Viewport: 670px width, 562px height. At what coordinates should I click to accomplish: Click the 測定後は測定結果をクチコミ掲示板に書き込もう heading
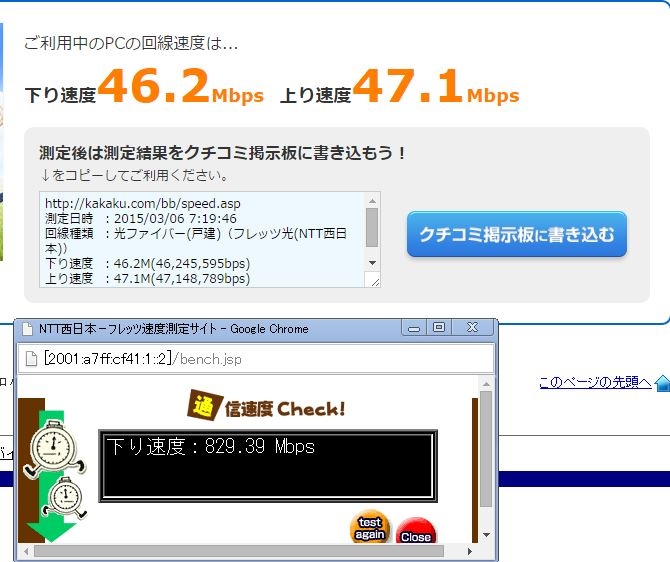pyautogui.click(x=222, y=153)
